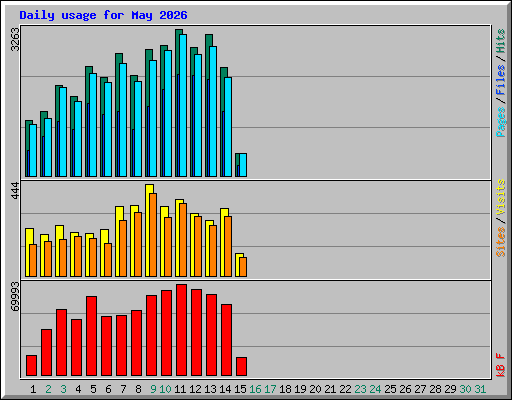Image resolution: width=512 pixels, height=400 pixels.
Task: Click the orange sites bar for day 6
Action: point(108,260)
